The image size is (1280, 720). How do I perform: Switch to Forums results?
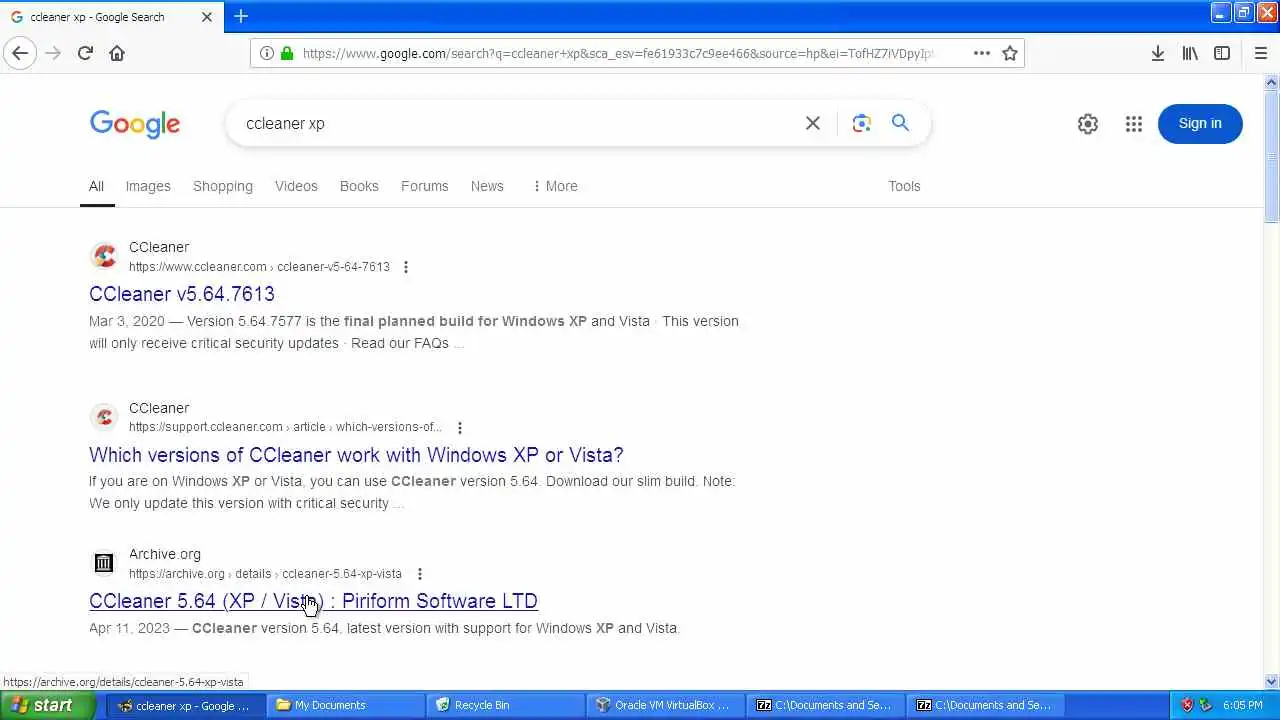point(425,186)
